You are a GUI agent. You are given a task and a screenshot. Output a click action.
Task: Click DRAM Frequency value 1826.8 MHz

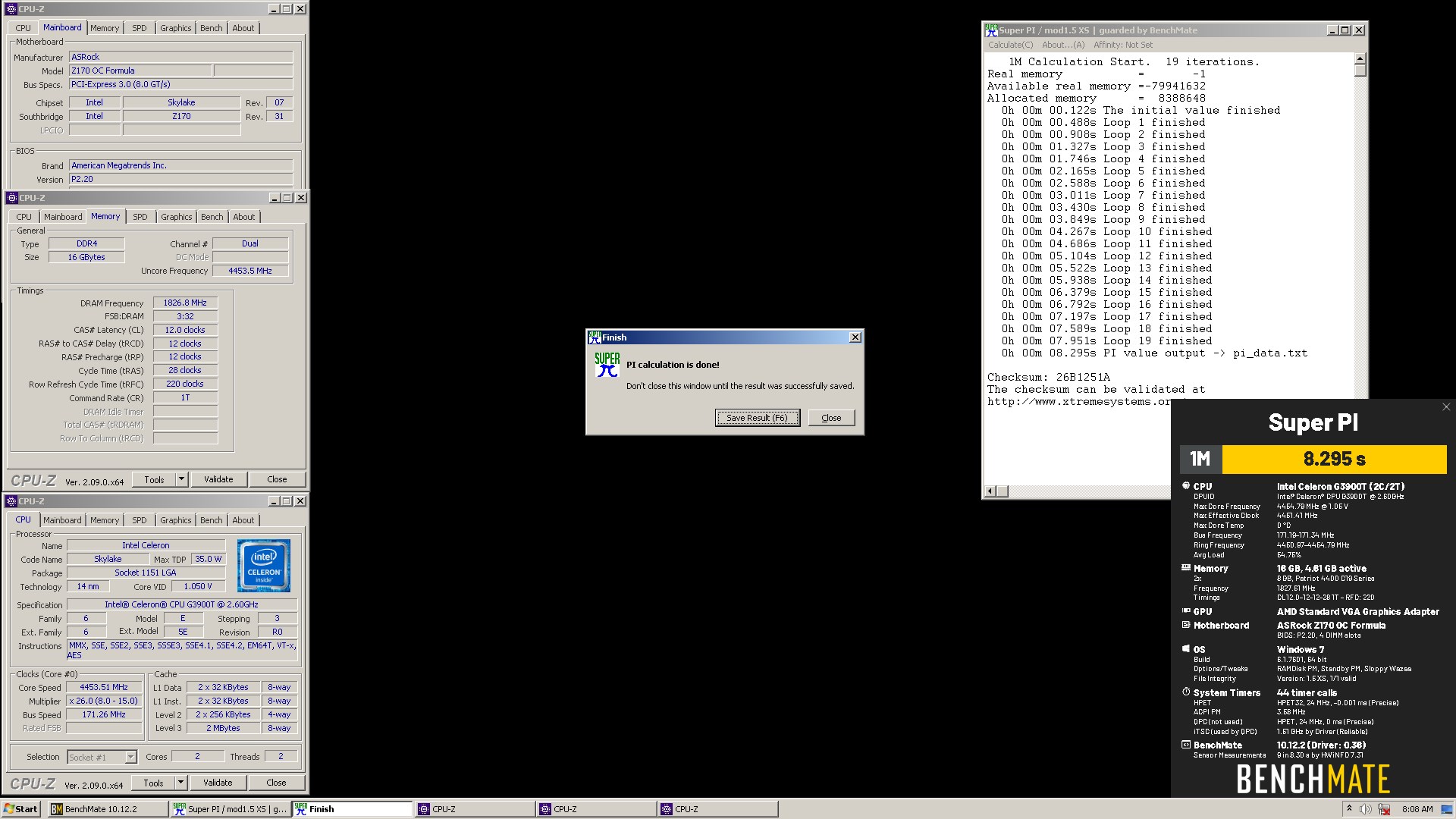pos(185,303)
